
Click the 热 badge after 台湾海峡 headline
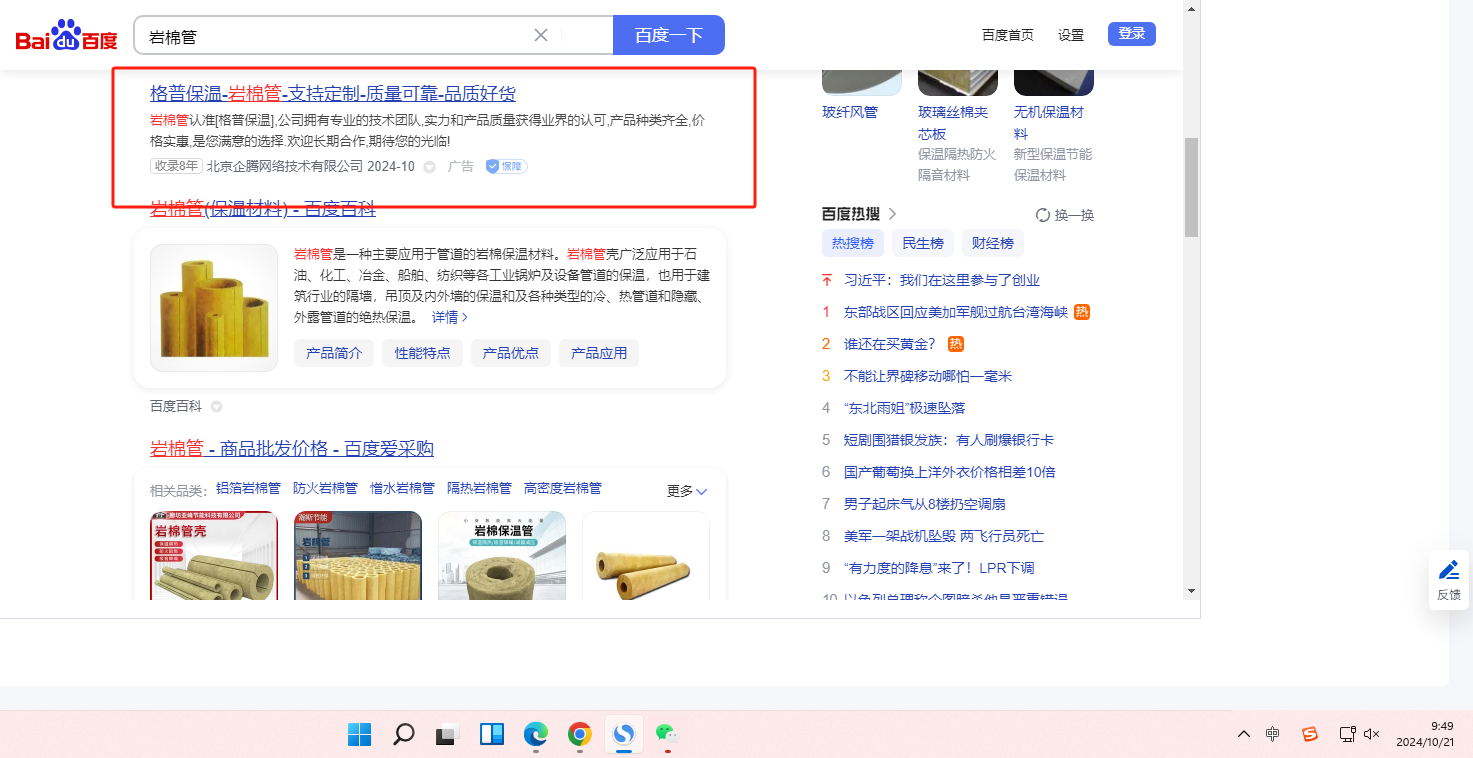coord(1082,312)
